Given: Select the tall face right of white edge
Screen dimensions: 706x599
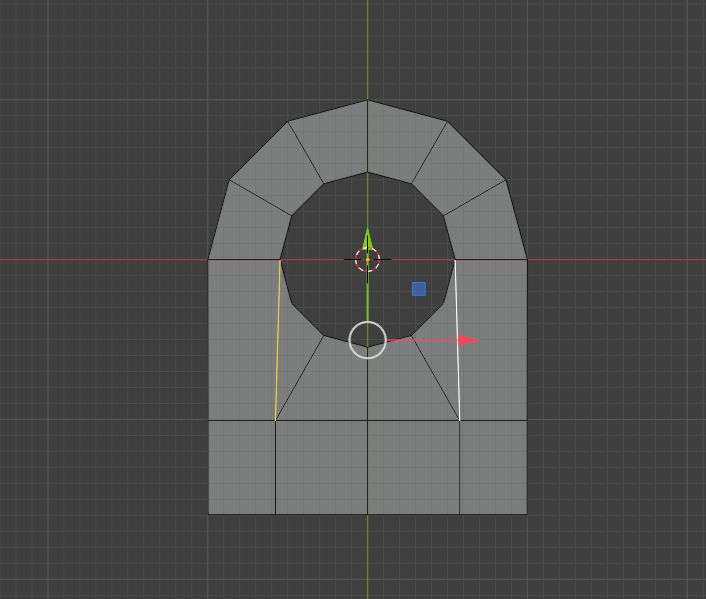Looking at the screenshot, I should click(x=492, y=340).
